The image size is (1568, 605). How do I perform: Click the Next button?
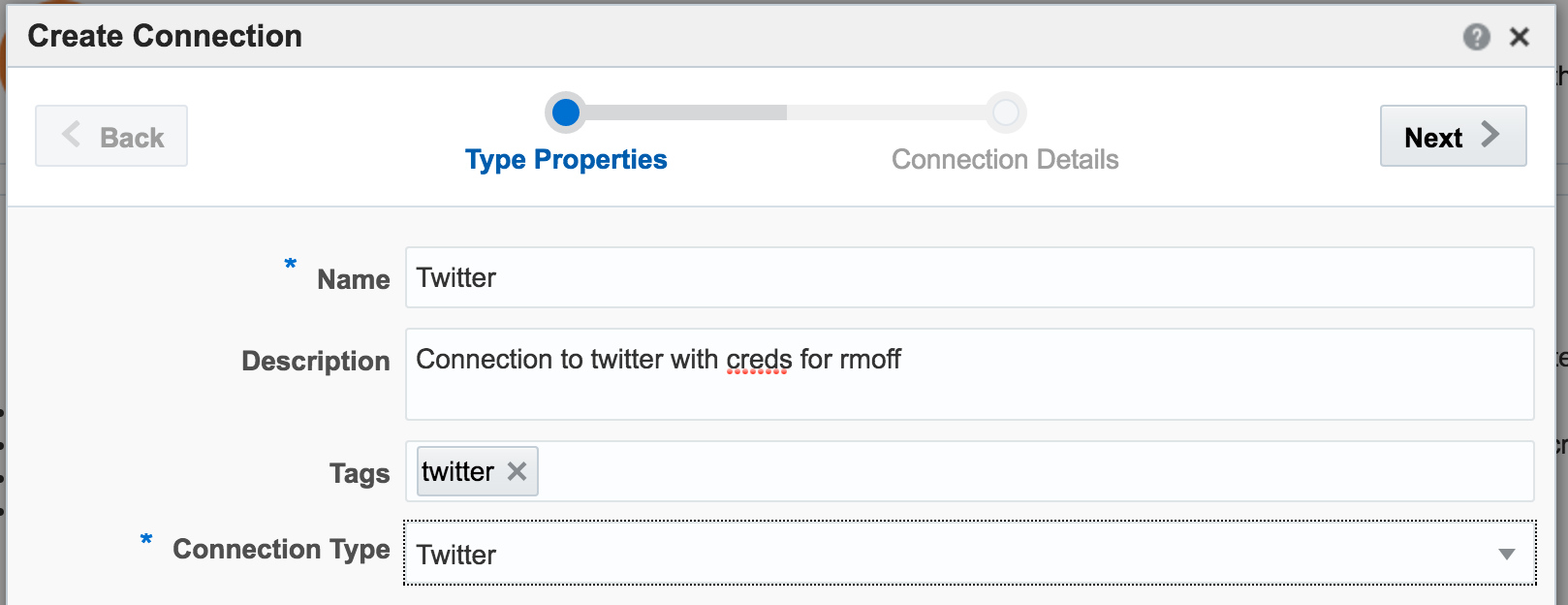(x=1452, y=136)
